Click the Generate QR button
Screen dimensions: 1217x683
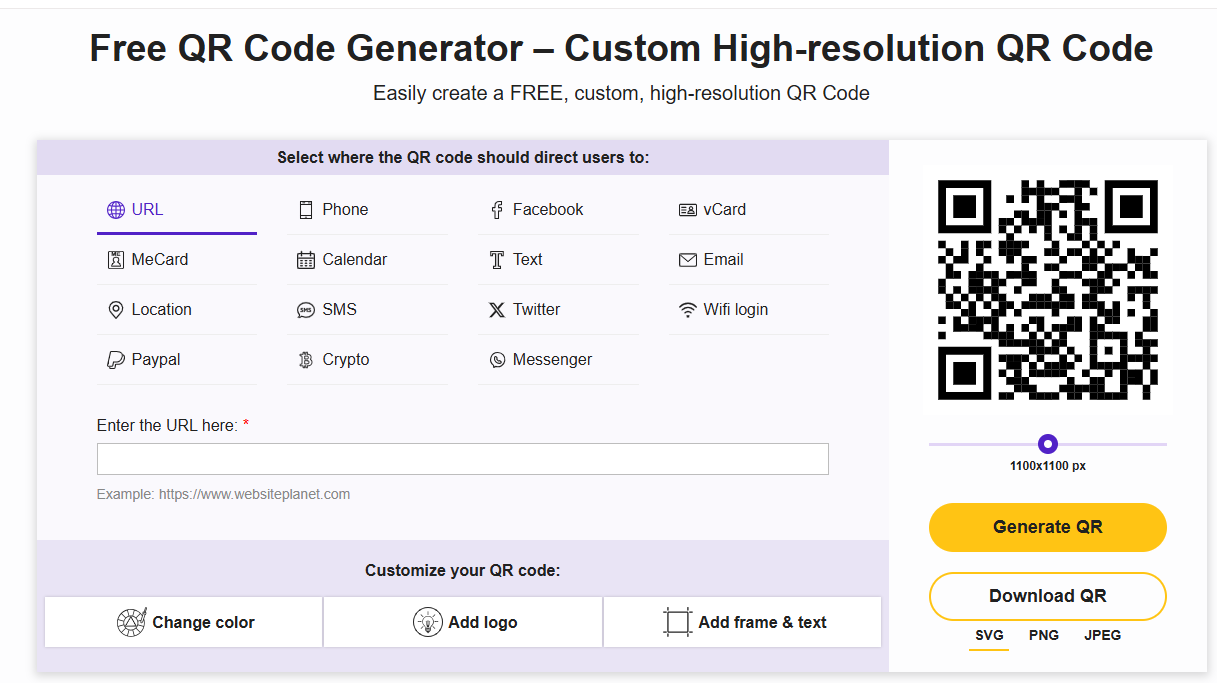pyautogui.click(x=1048, y=527)
